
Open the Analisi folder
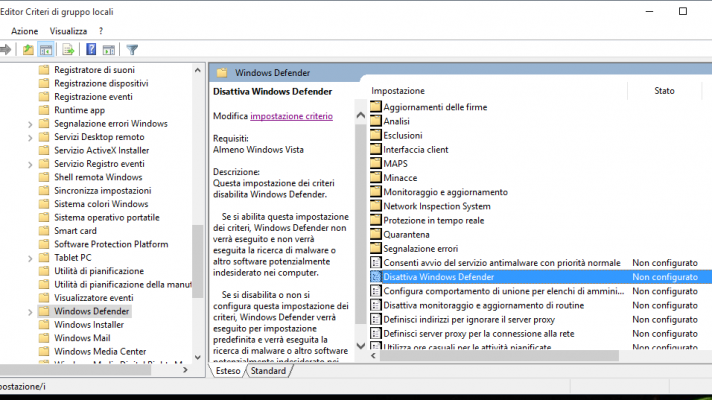(390, 121)
